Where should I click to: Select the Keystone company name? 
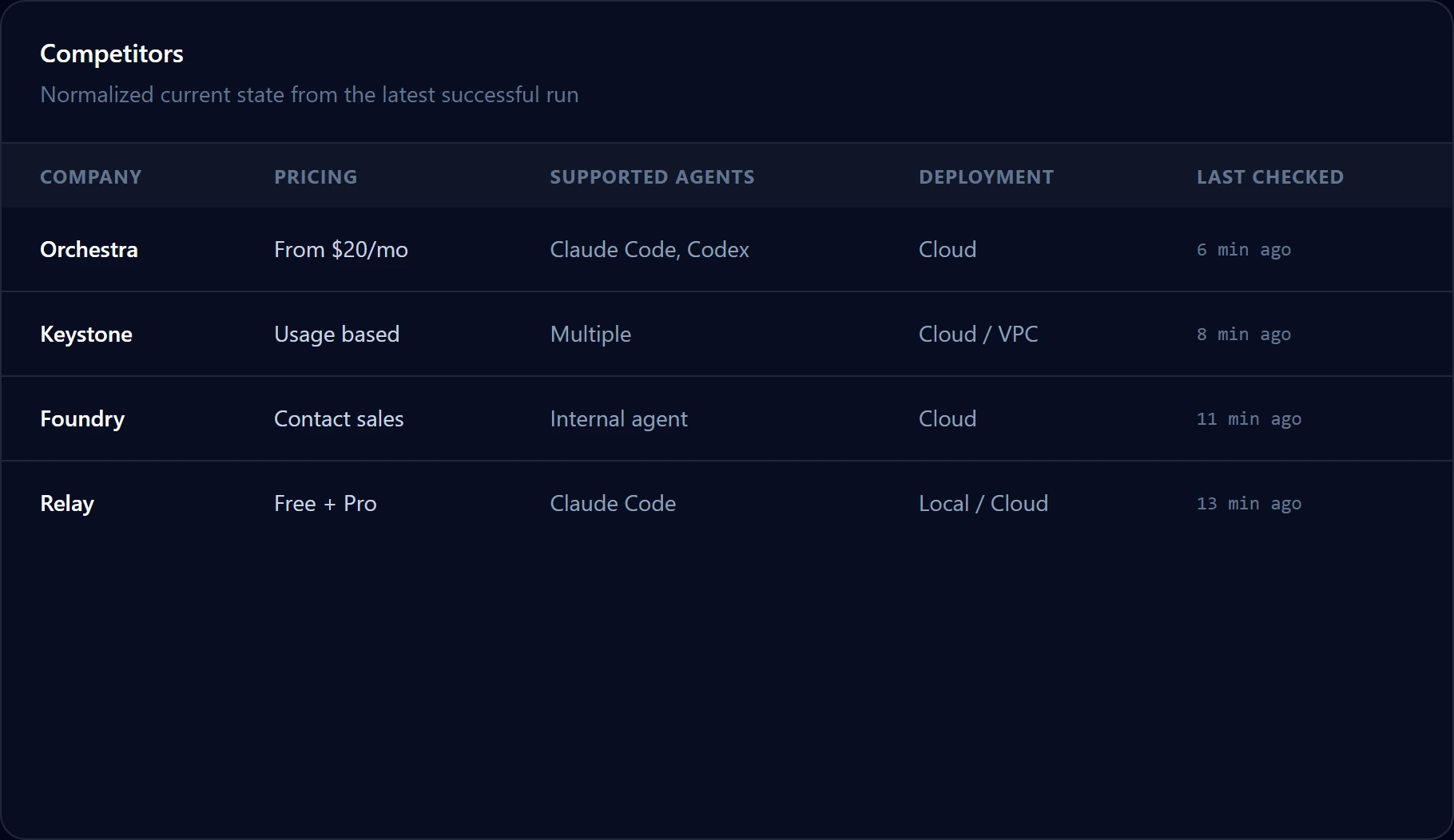86,334
